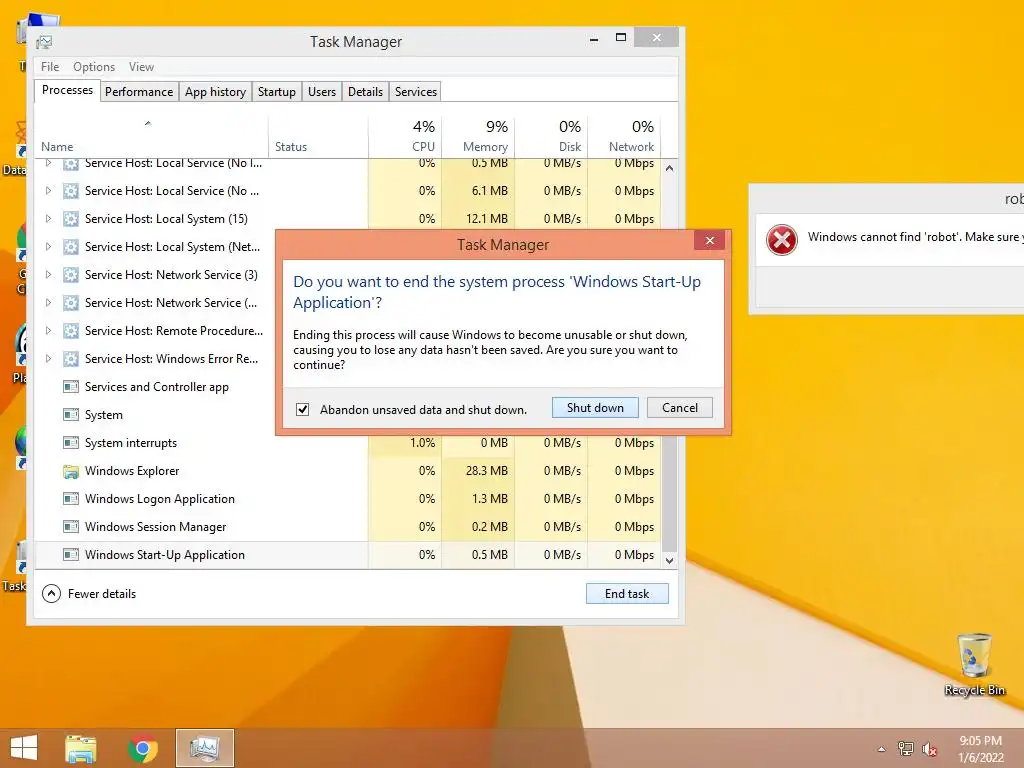1024x768 pixels.
Task: Switch to the Performance tab
Action: click(x=139, y=91)
